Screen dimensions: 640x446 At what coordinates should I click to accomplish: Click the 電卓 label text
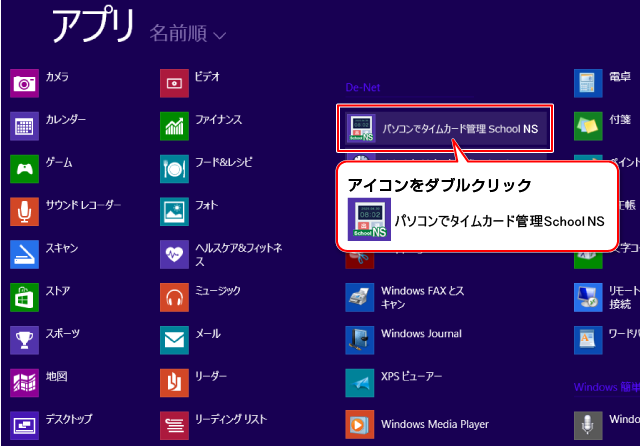tap(620, 77)
